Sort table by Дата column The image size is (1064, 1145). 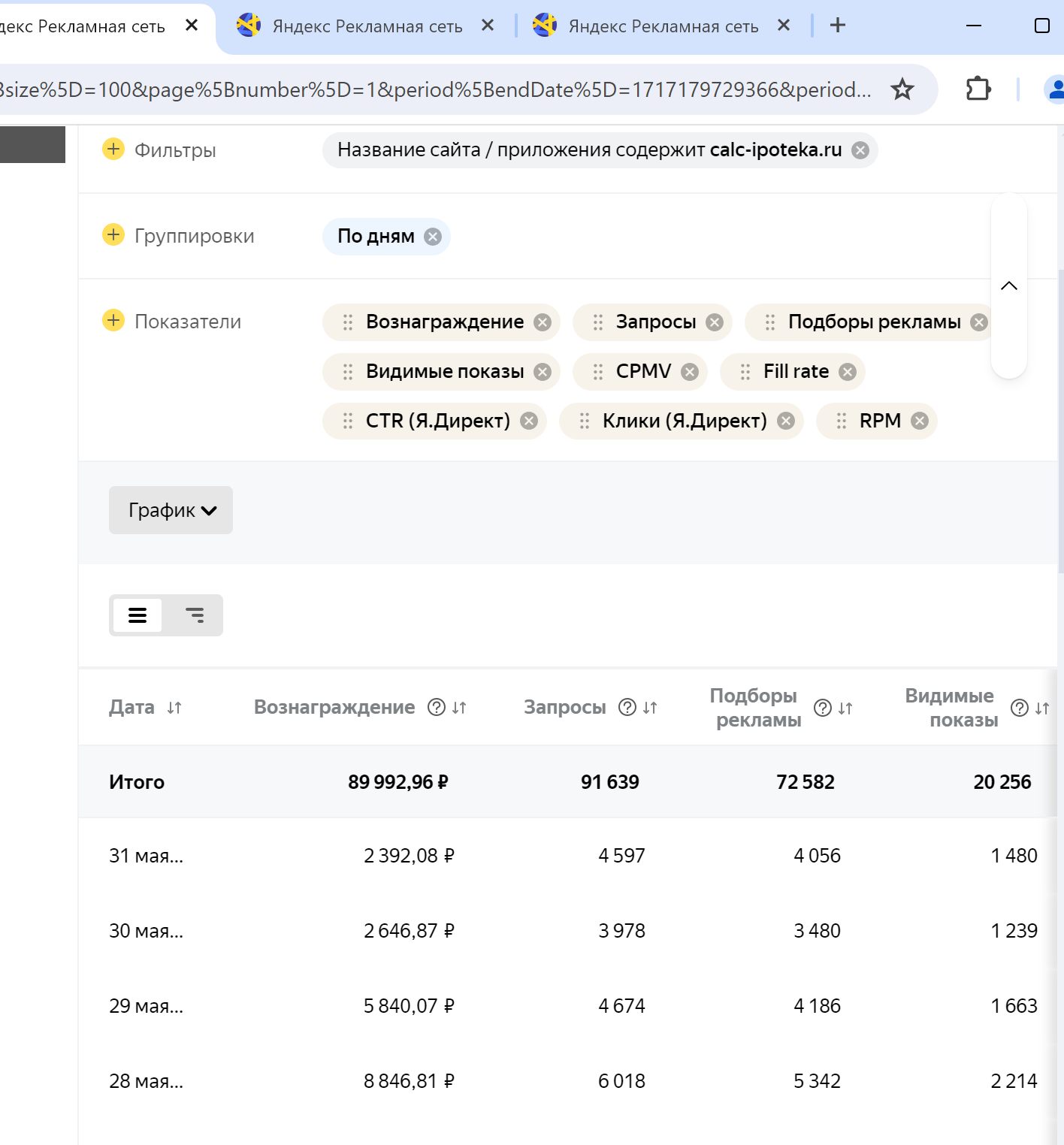coord(174,708)
